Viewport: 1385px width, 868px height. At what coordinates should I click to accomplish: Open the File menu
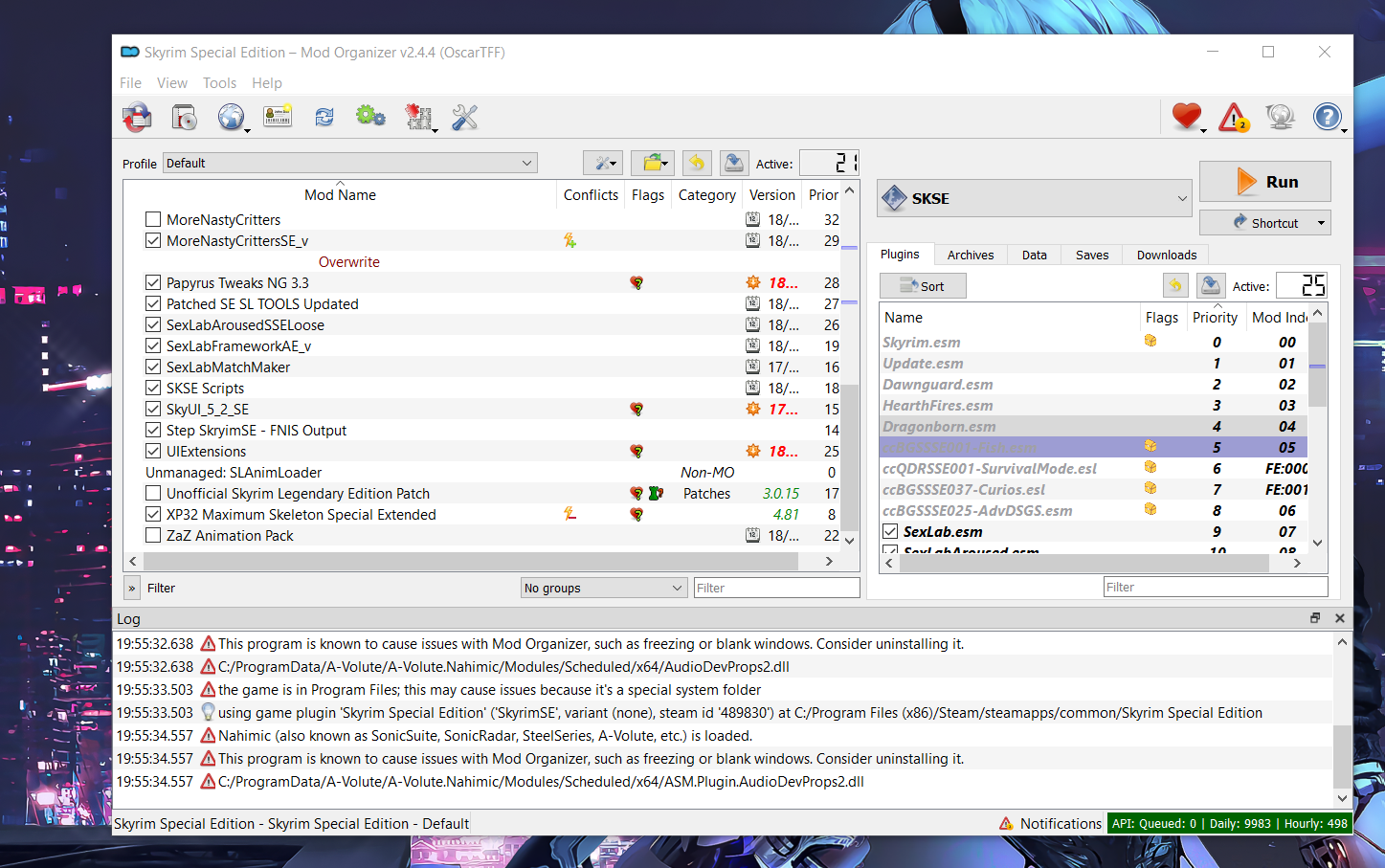130,83
